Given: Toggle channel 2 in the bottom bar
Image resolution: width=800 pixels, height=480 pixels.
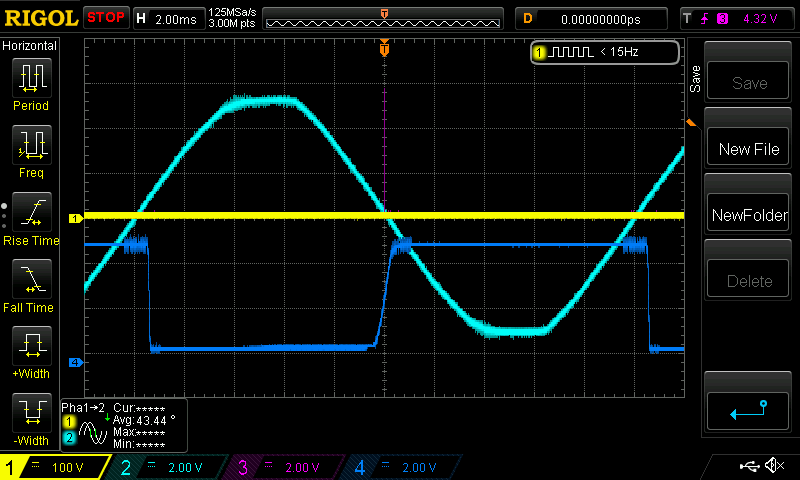Looking at the screenshot, I should [168, 467].
